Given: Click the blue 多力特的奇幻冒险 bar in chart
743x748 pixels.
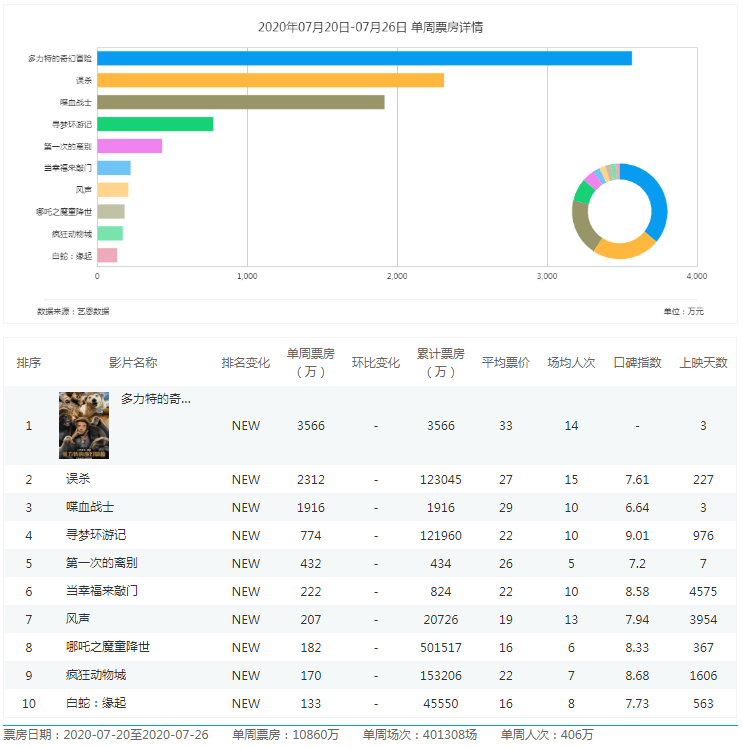Looking at the screenshot, I should pyautogui.click(x=364, y=58).
